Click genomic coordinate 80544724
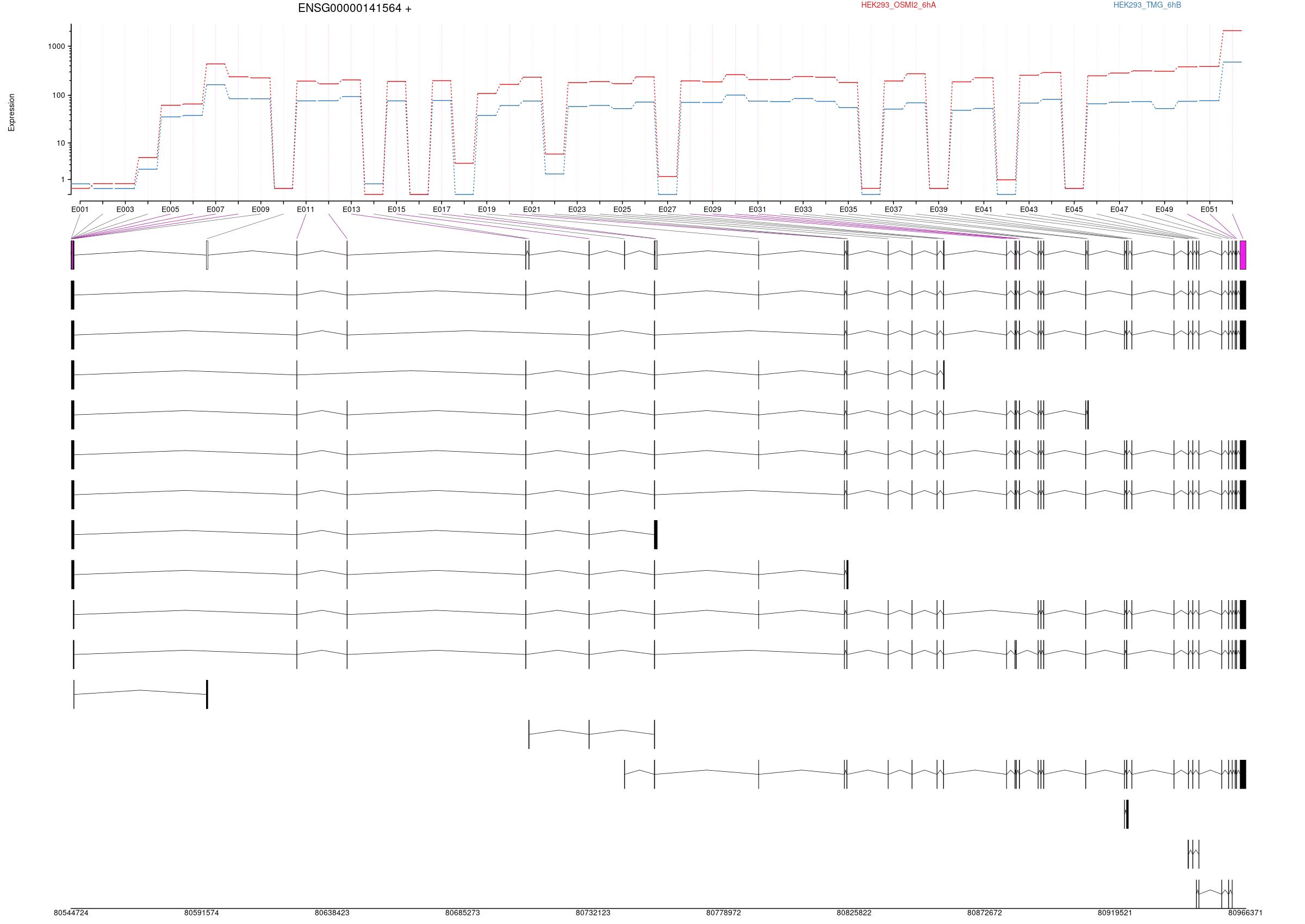 pyautogui.click(x=71, y=913)
